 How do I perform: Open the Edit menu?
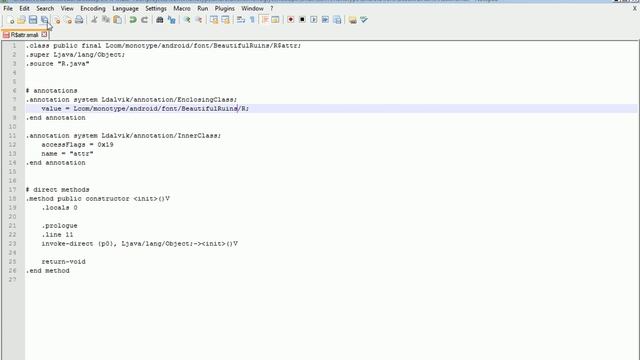(24, 8)
